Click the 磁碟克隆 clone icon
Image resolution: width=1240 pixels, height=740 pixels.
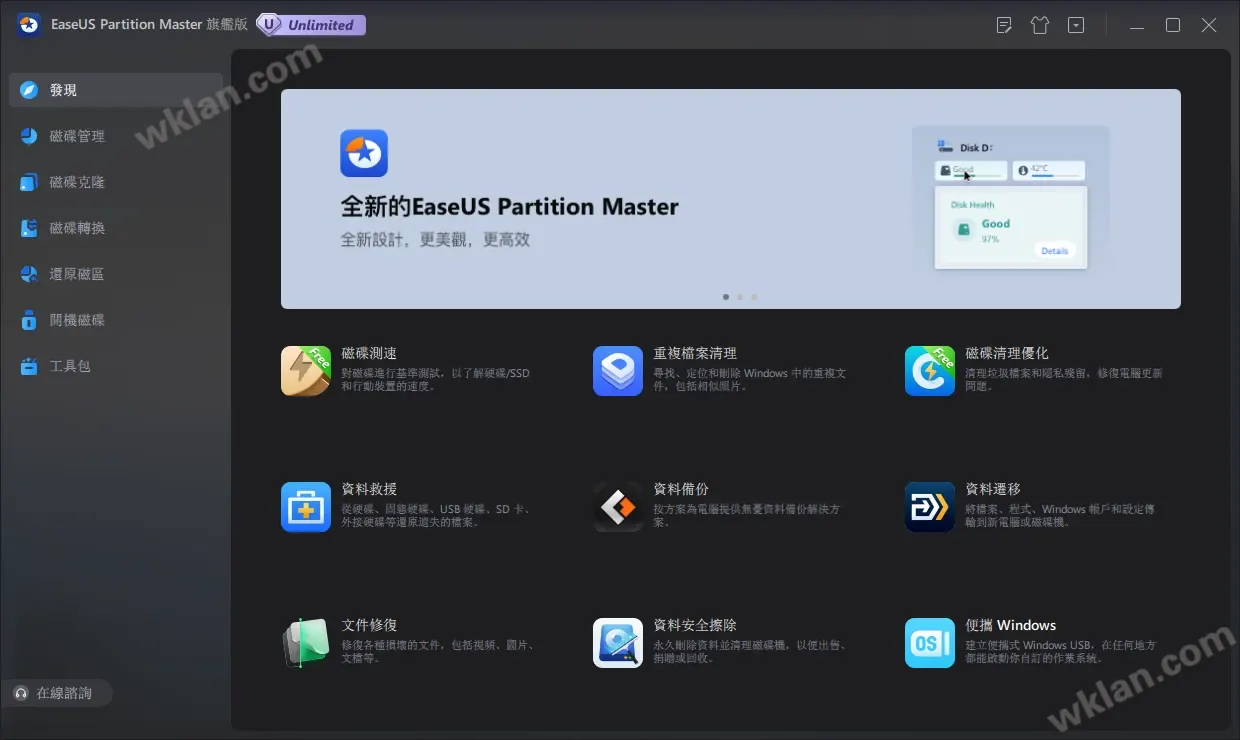point(29,182)
